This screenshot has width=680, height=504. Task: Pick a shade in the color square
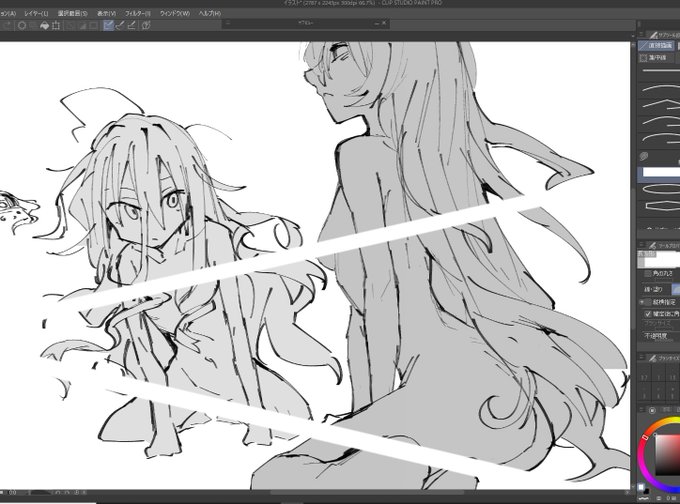pos(667,453)
